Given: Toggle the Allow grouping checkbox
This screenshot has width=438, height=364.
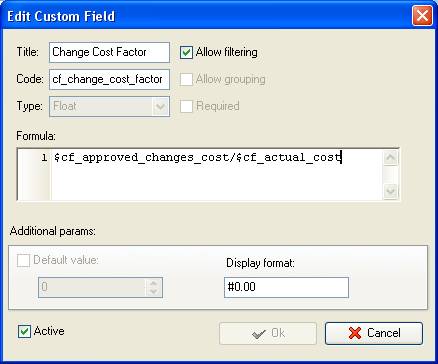Looking at the screenshot, I should (x=186, y=79).
